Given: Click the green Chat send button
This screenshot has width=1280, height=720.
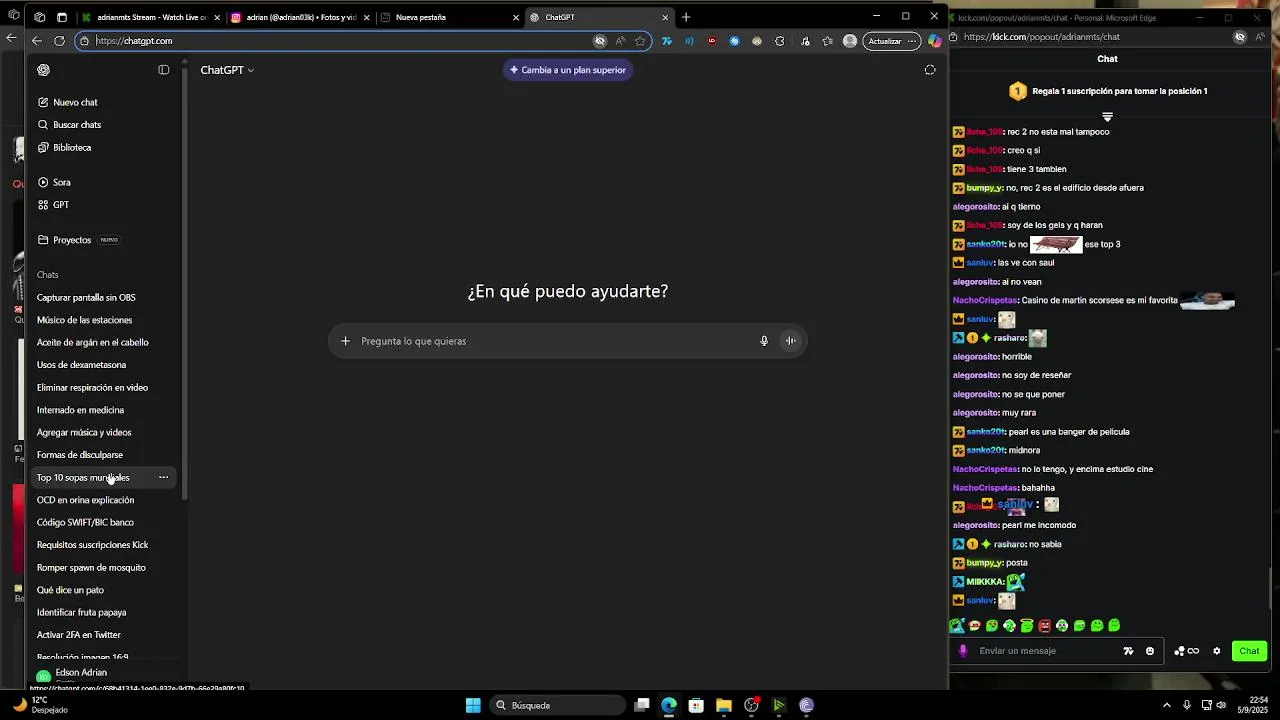Looking at the screenshot, I should pos(1250,651).
